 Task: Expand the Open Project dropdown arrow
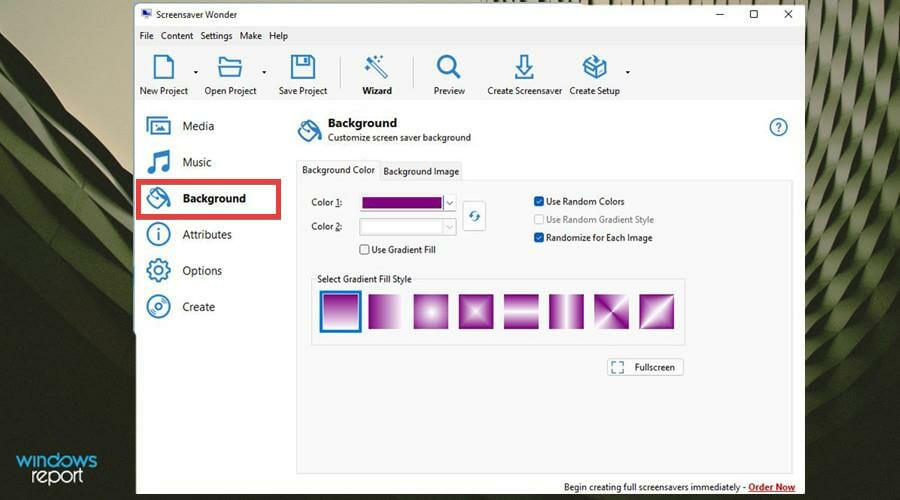pyautogui.click(x=264, y=72)
